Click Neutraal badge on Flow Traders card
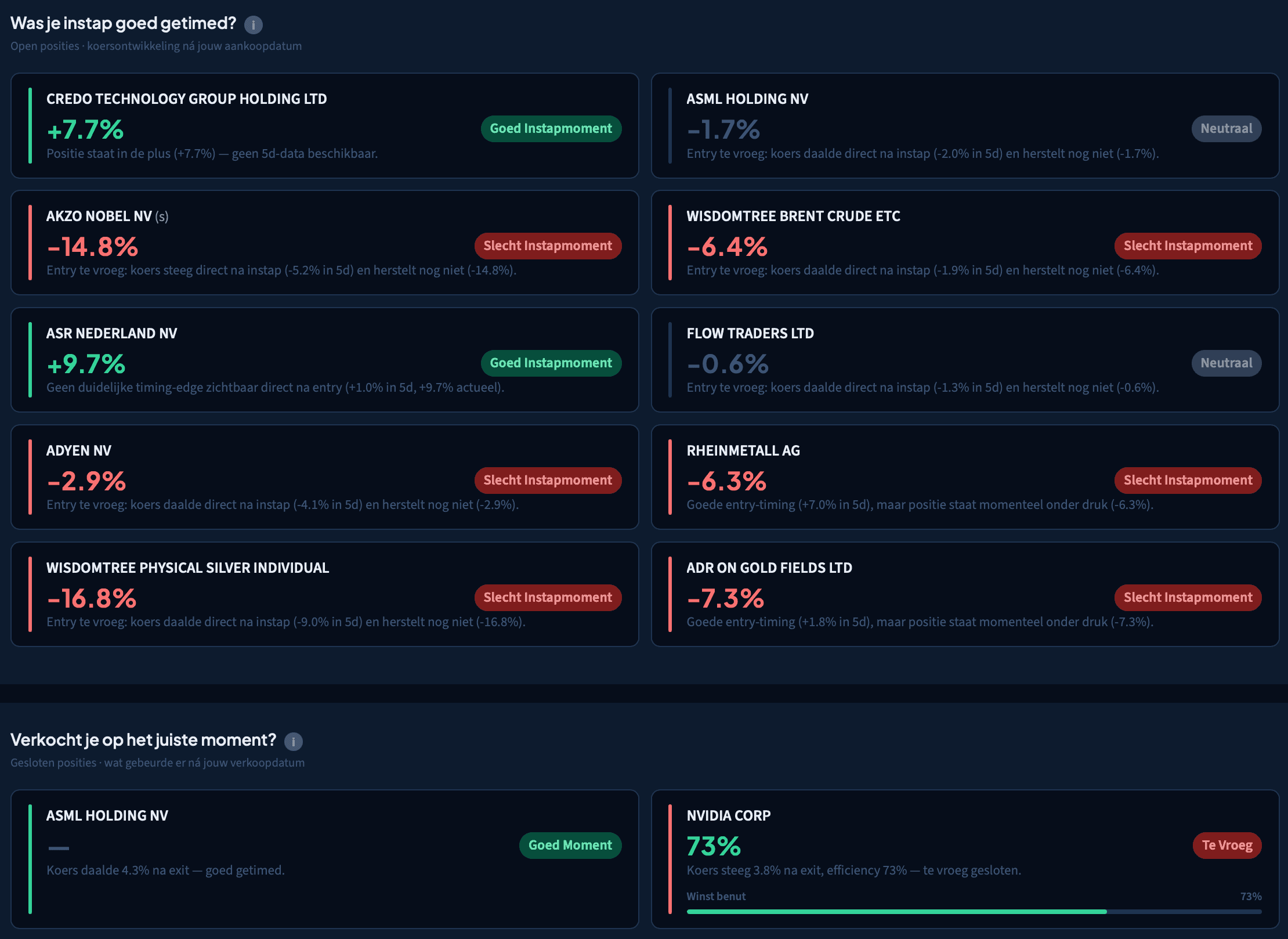 [1226, 363]
